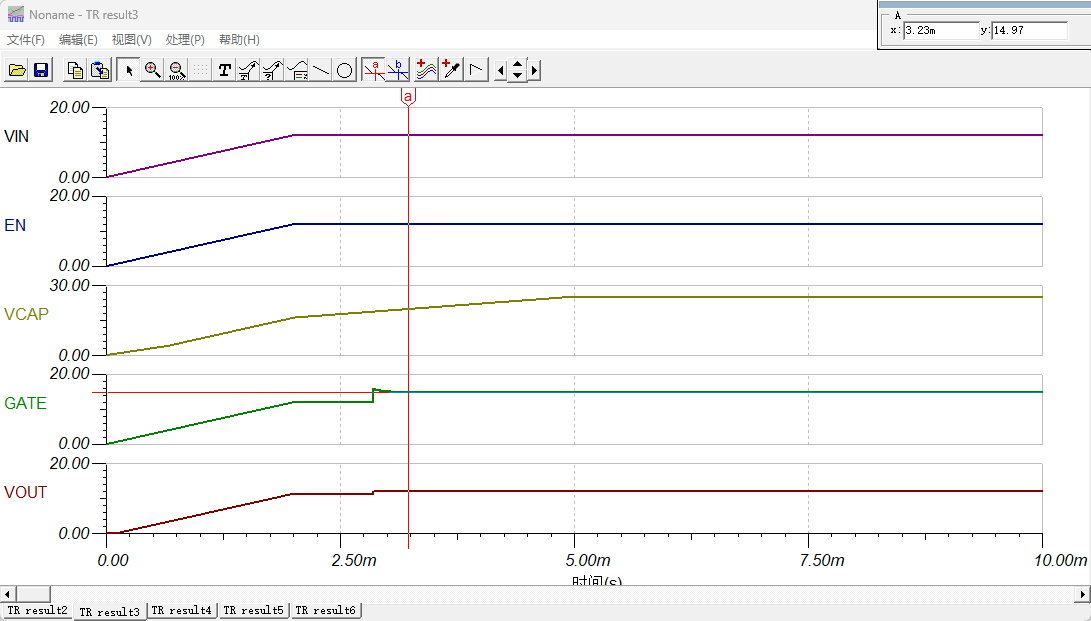
Task: Click the add more curves icon
Action: pos(426,70)
